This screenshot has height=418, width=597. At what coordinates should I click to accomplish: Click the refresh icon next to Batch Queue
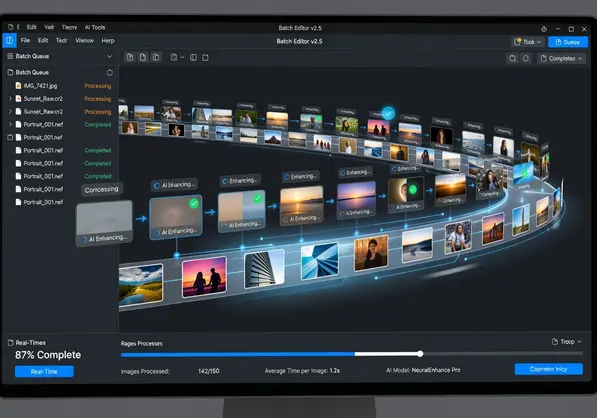click(110, 72)
